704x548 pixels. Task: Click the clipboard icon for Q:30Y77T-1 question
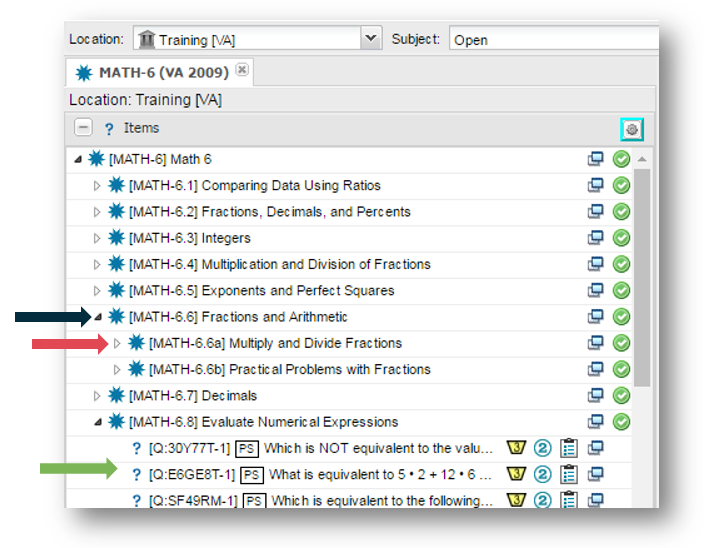tap(569, 448)
